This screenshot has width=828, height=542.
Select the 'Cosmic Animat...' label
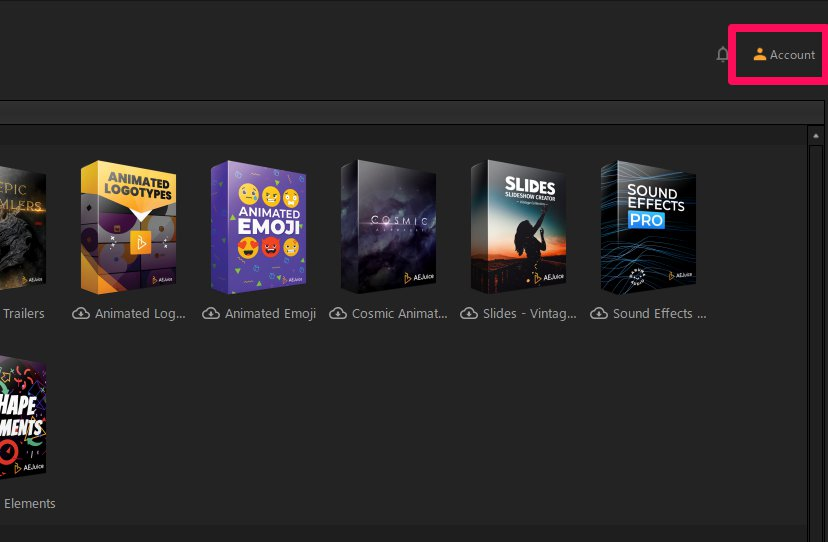click(x=399, y=314)
